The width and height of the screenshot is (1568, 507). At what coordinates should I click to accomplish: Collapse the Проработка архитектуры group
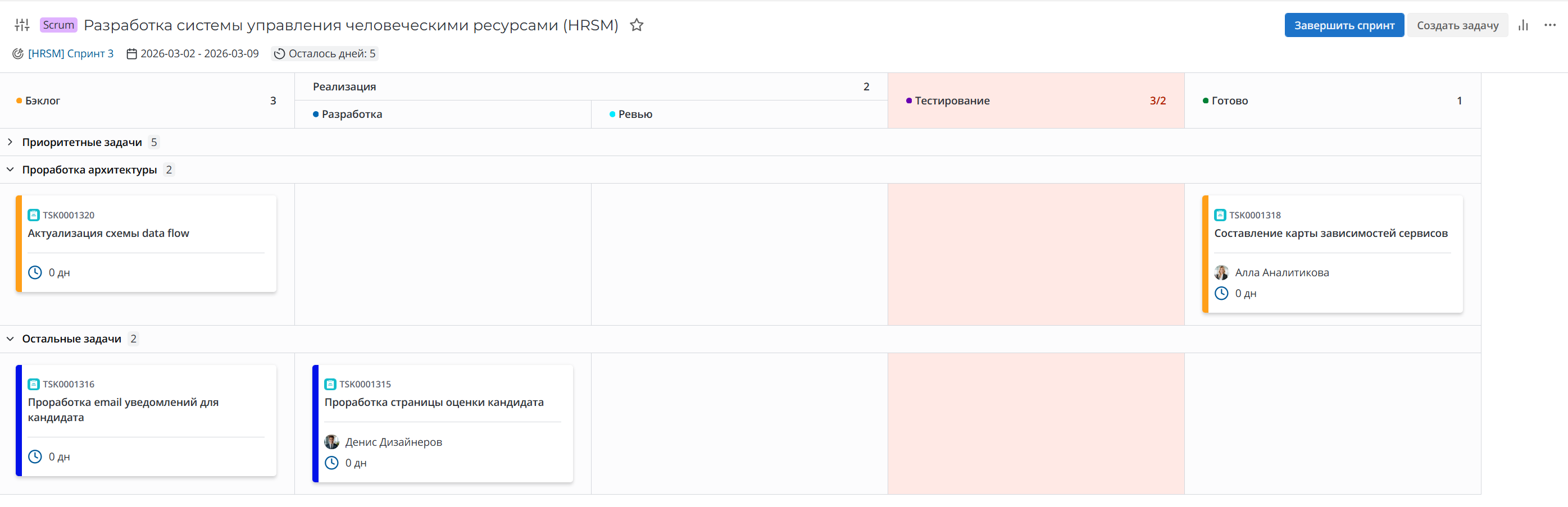(x=10, y=169)
